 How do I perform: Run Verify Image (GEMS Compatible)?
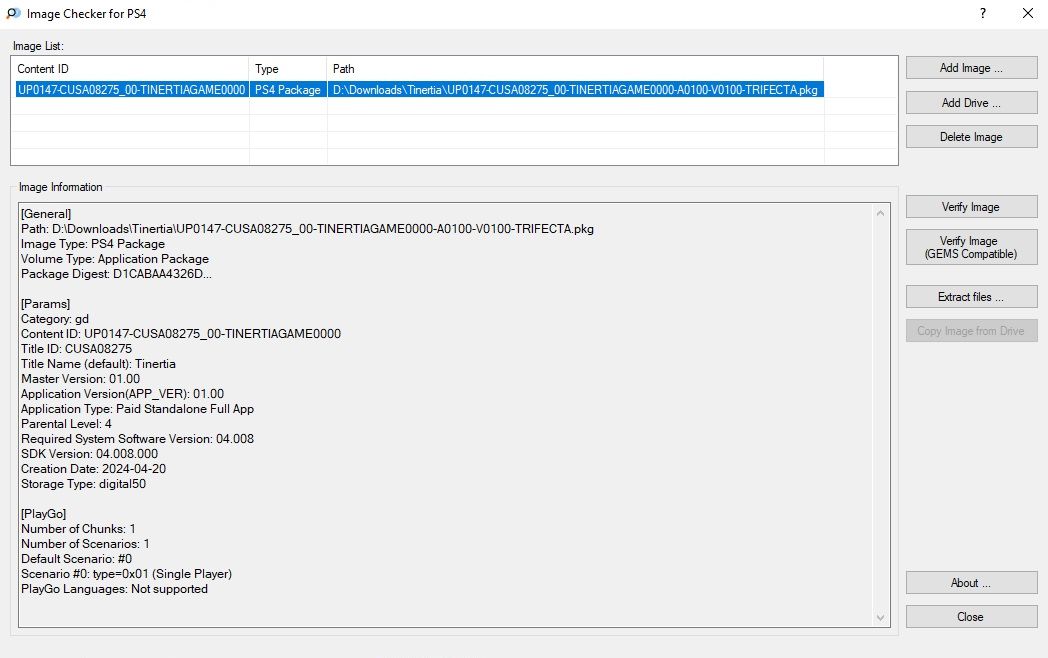click(x=971, y=247)
